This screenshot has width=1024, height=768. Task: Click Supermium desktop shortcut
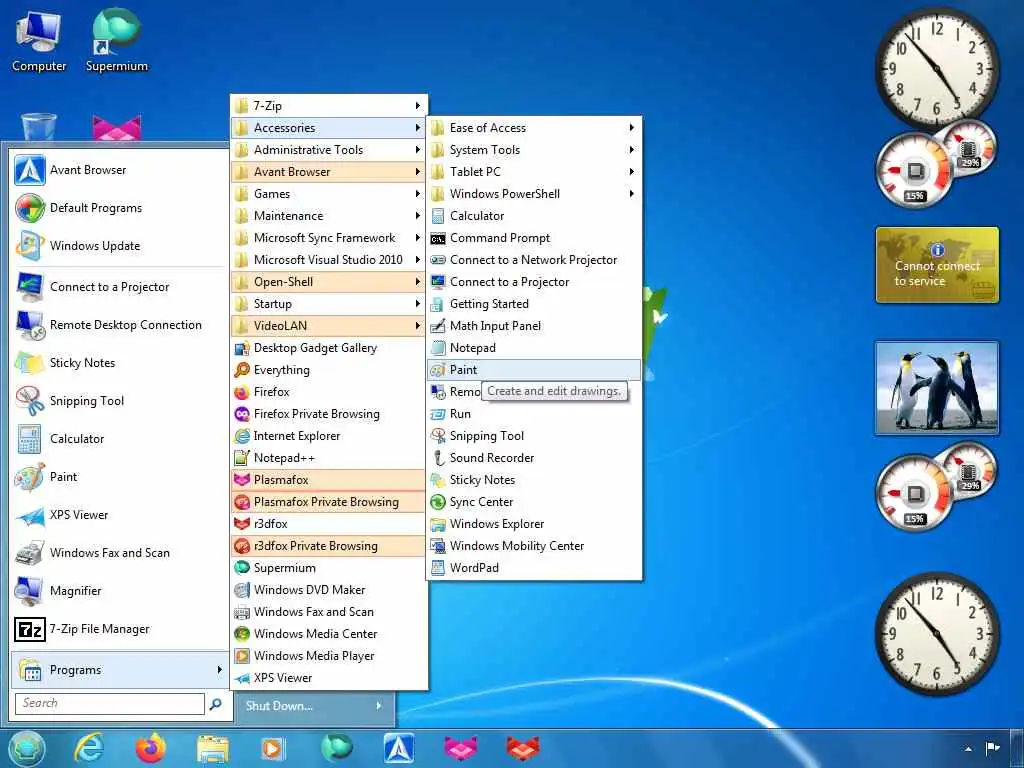(x=117, y=40)
